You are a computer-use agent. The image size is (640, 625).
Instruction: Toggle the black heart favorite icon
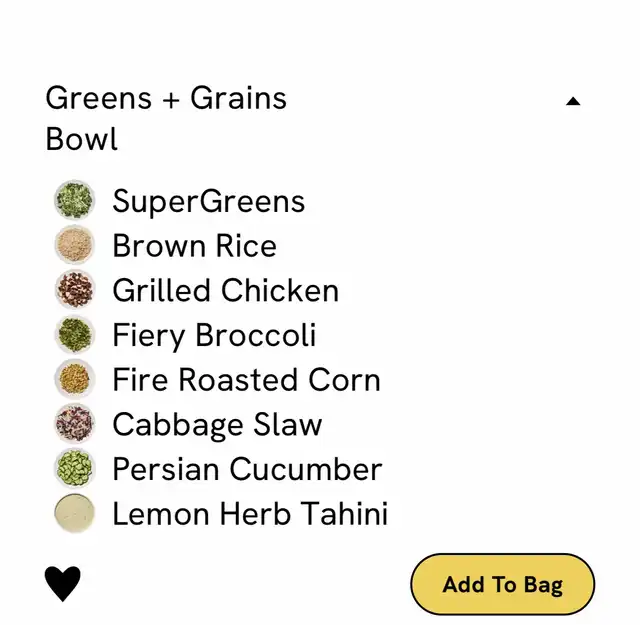pyautogui.click(x=62, y=584)
